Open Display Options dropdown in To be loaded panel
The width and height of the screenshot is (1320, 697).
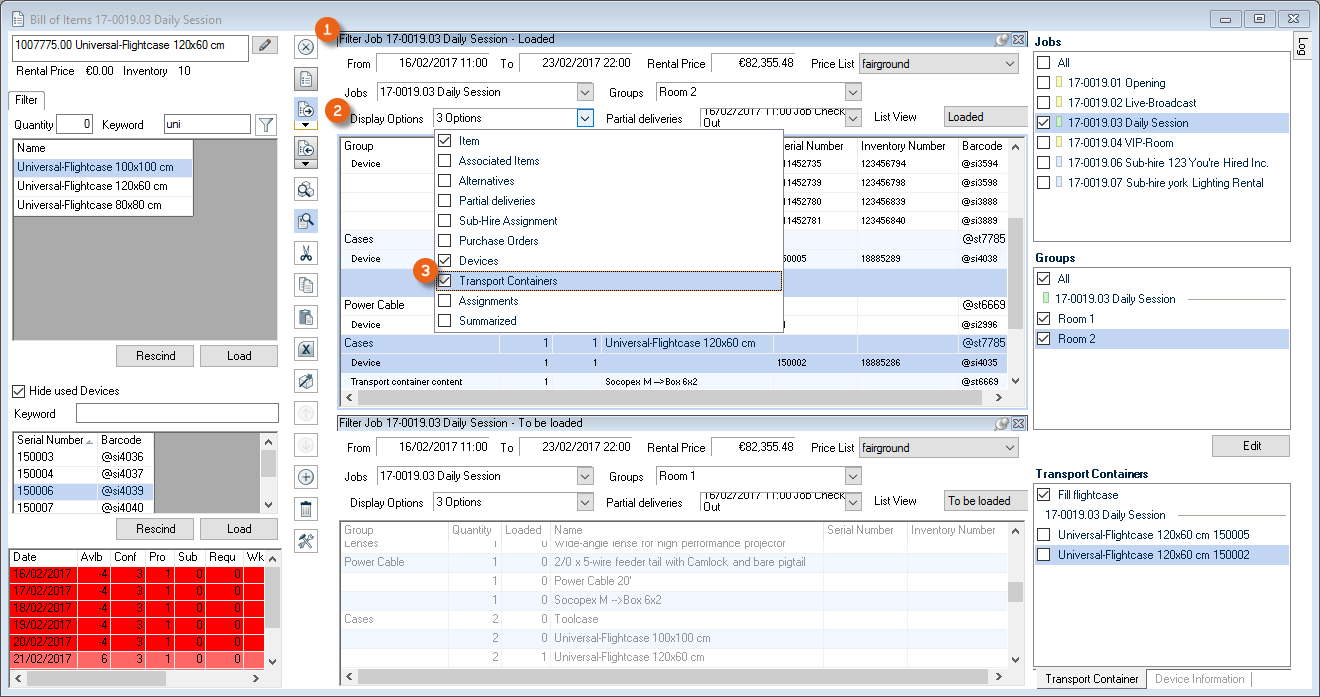[585, 502]
